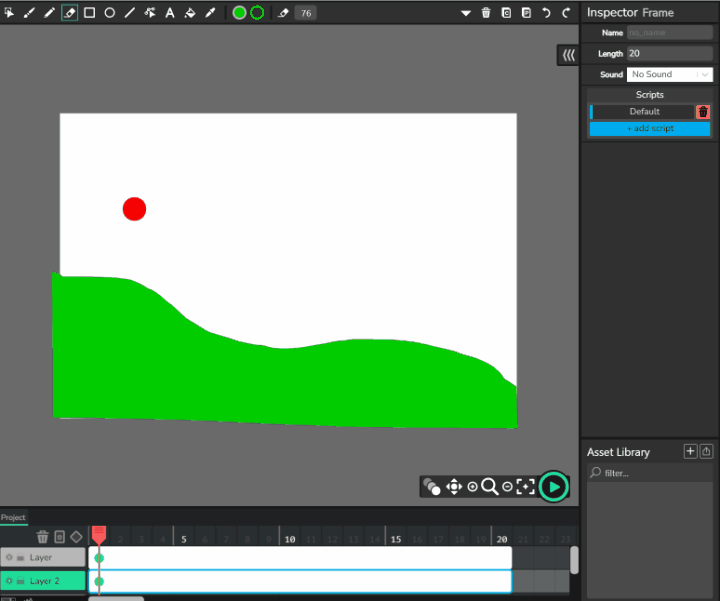Select the Pencil tool

pyautogui.click(x=49, y=13)
